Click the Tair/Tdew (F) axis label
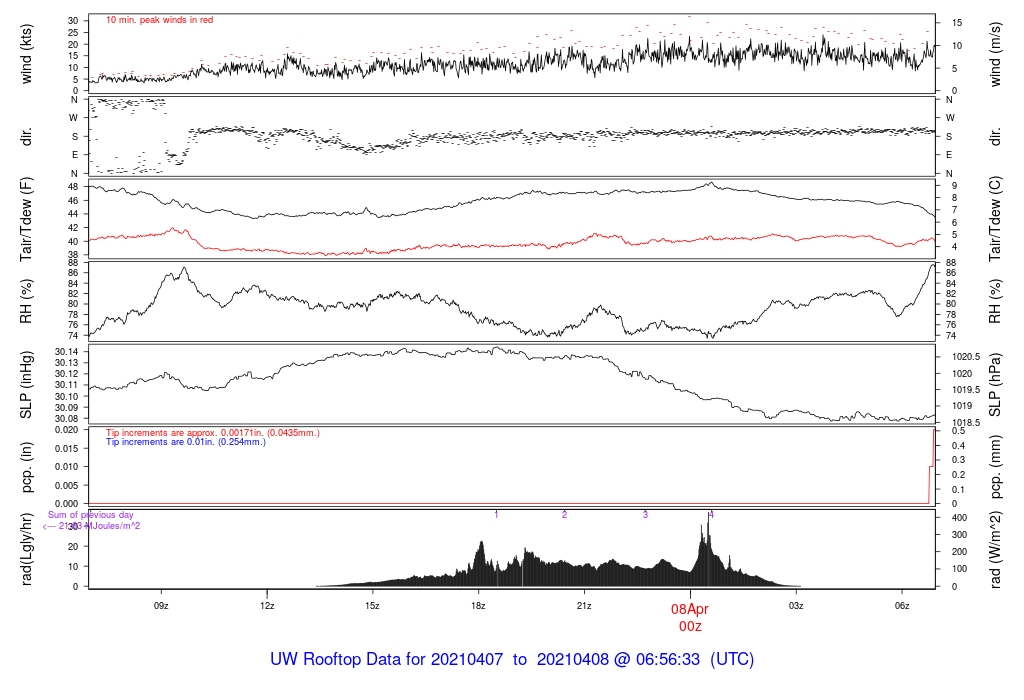This screenshot has height=700, width=1024. (x=26, y=219)
